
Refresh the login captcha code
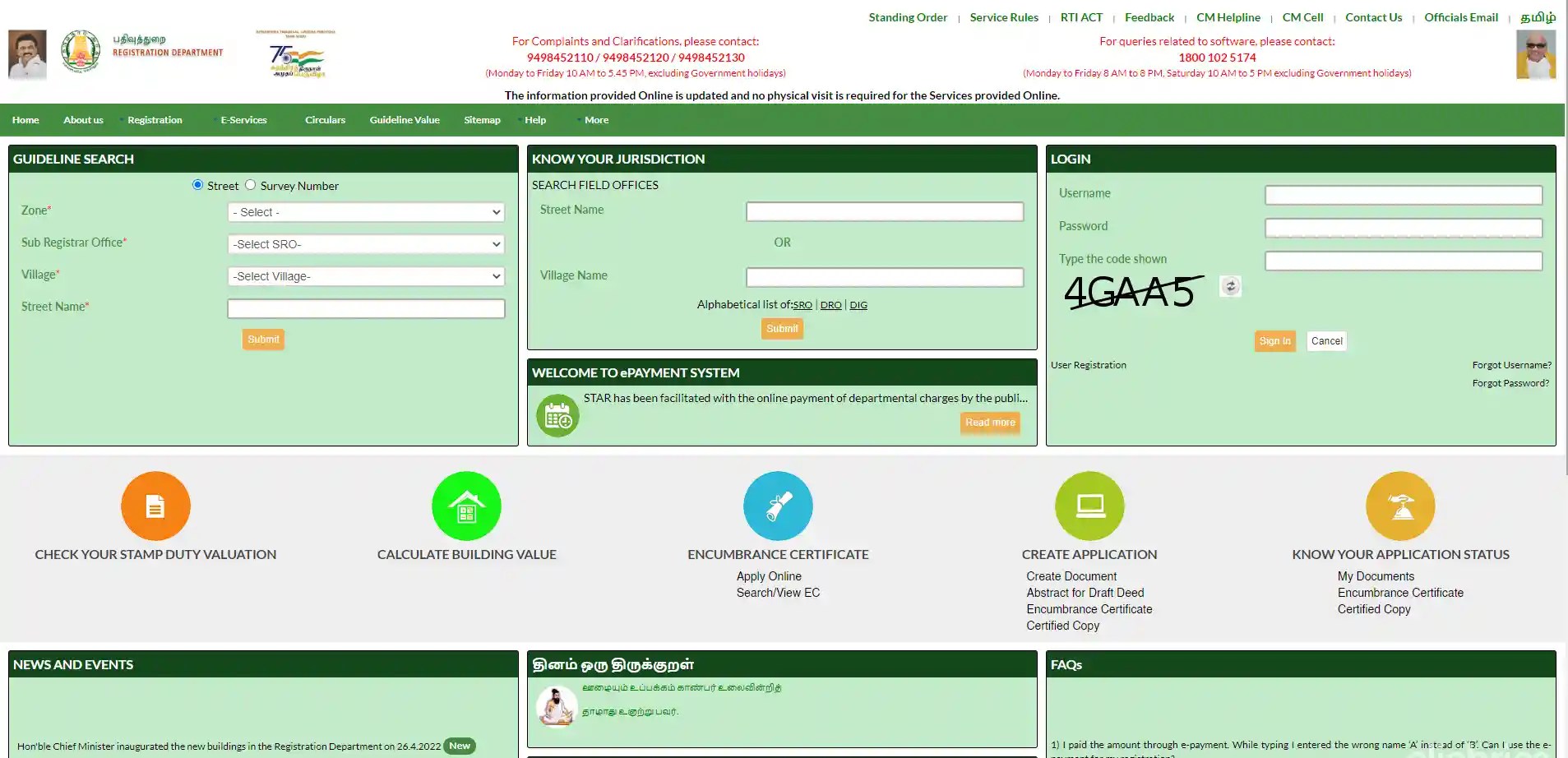click(1229, 287)
